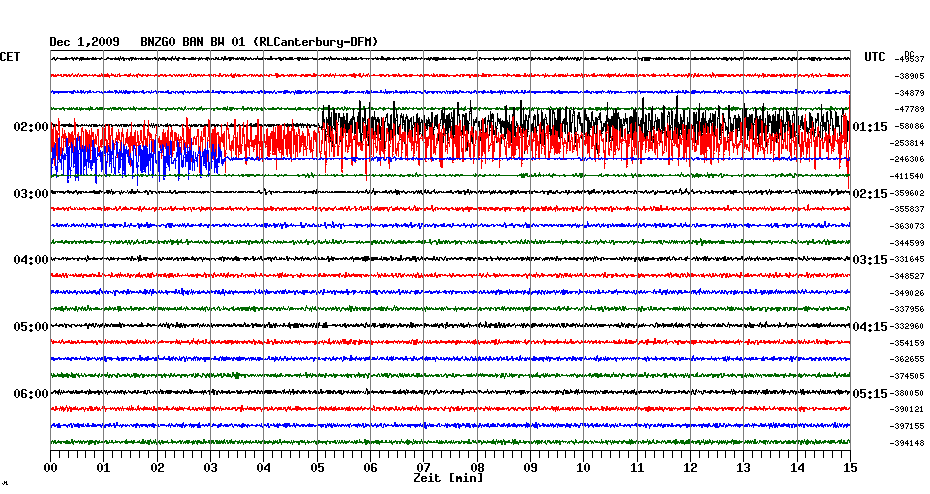This screenshot has height=494, width=930.
Task: Click the '(RLCanterbury-DFM)' text in the title
Action: pyautogui.click(x=316, y=42)
